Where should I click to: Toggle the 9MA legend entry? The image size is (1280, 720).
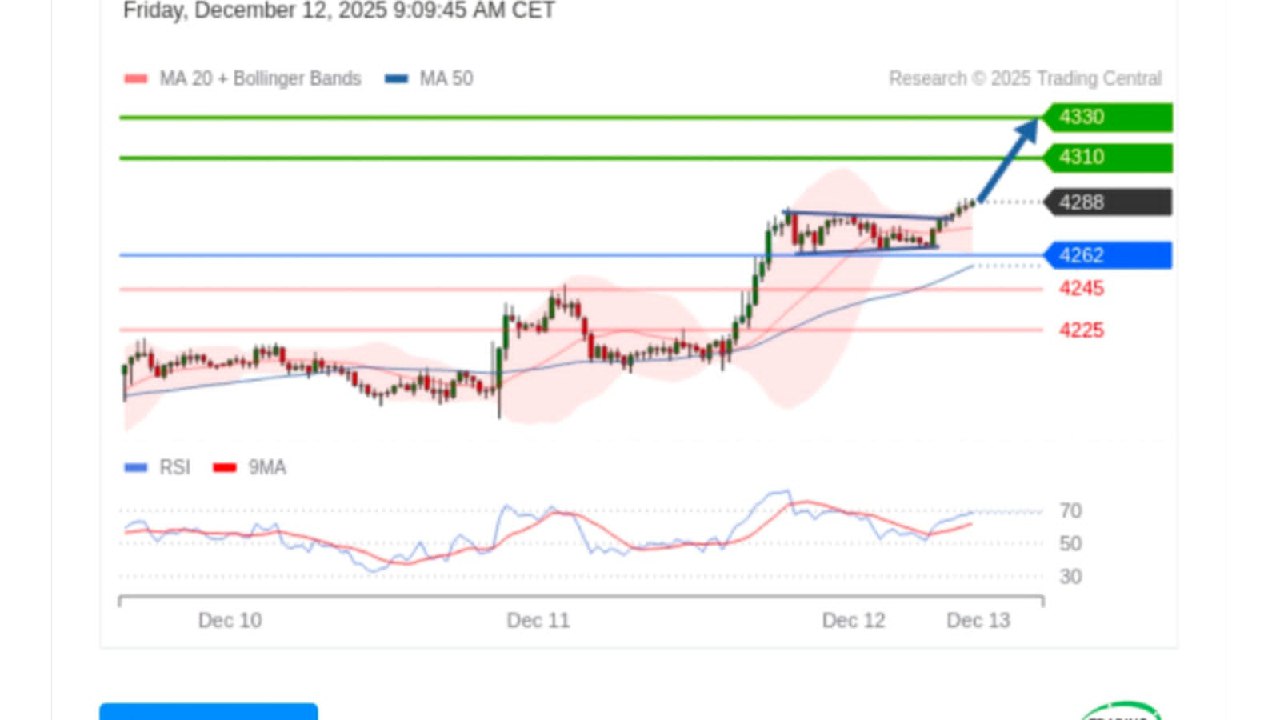[250, 467]
